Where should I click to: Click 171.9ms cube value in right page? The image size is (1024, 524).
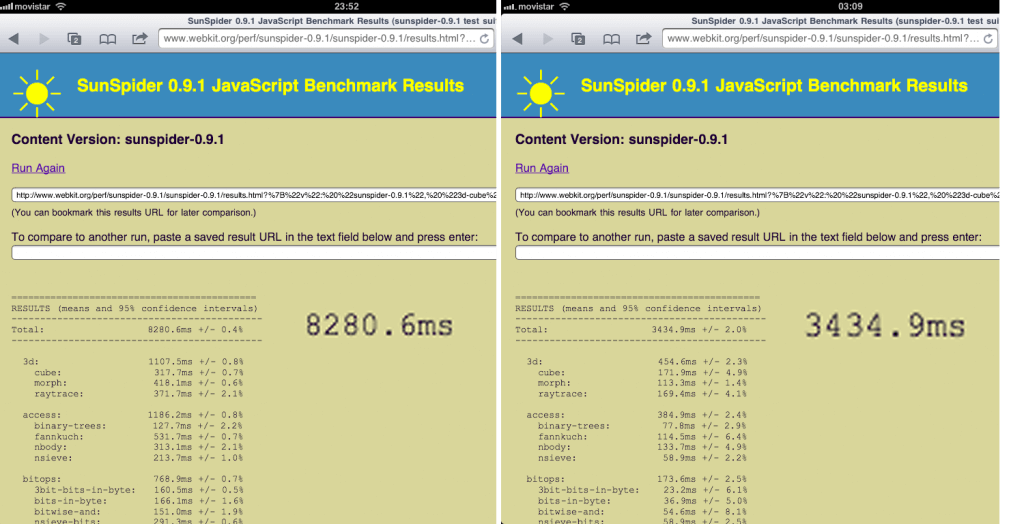(x=677, y=372)
